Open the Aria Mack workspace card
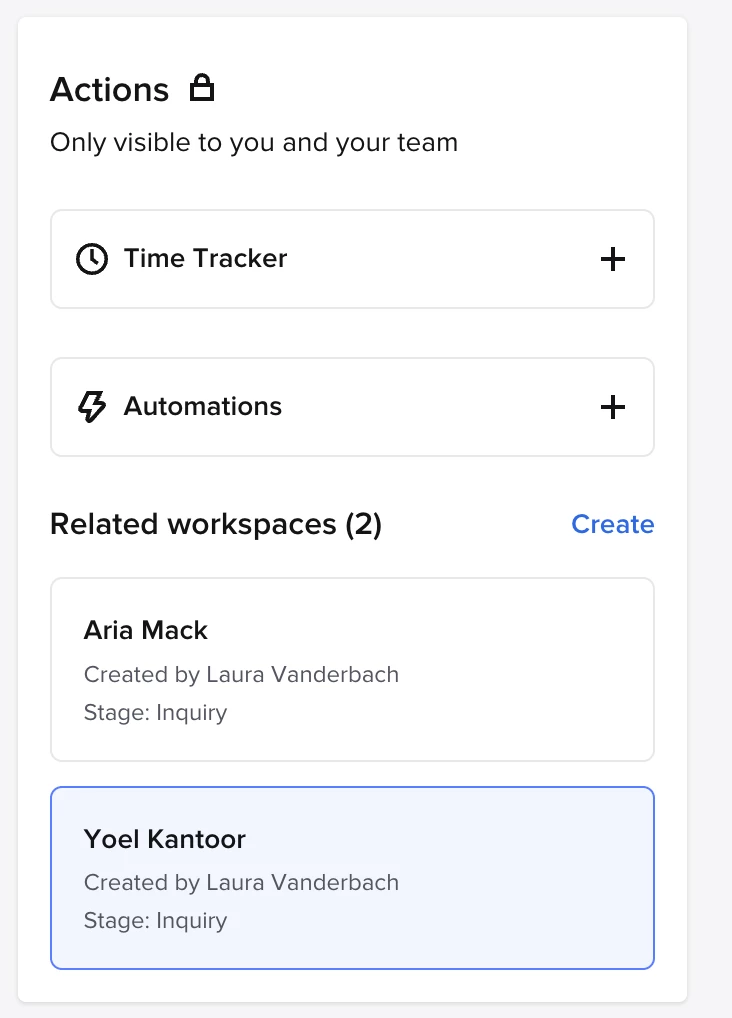 coord(352,669)
